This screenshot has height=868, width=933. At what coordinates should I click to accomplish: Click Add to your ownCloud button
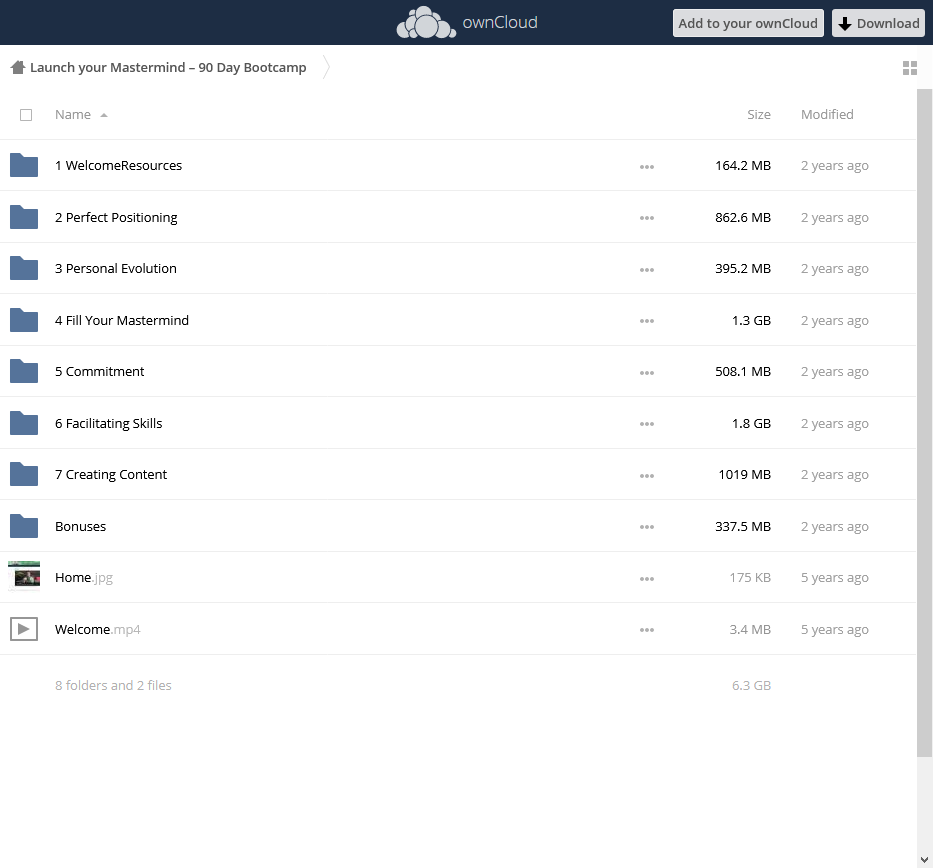pos(748,23)
